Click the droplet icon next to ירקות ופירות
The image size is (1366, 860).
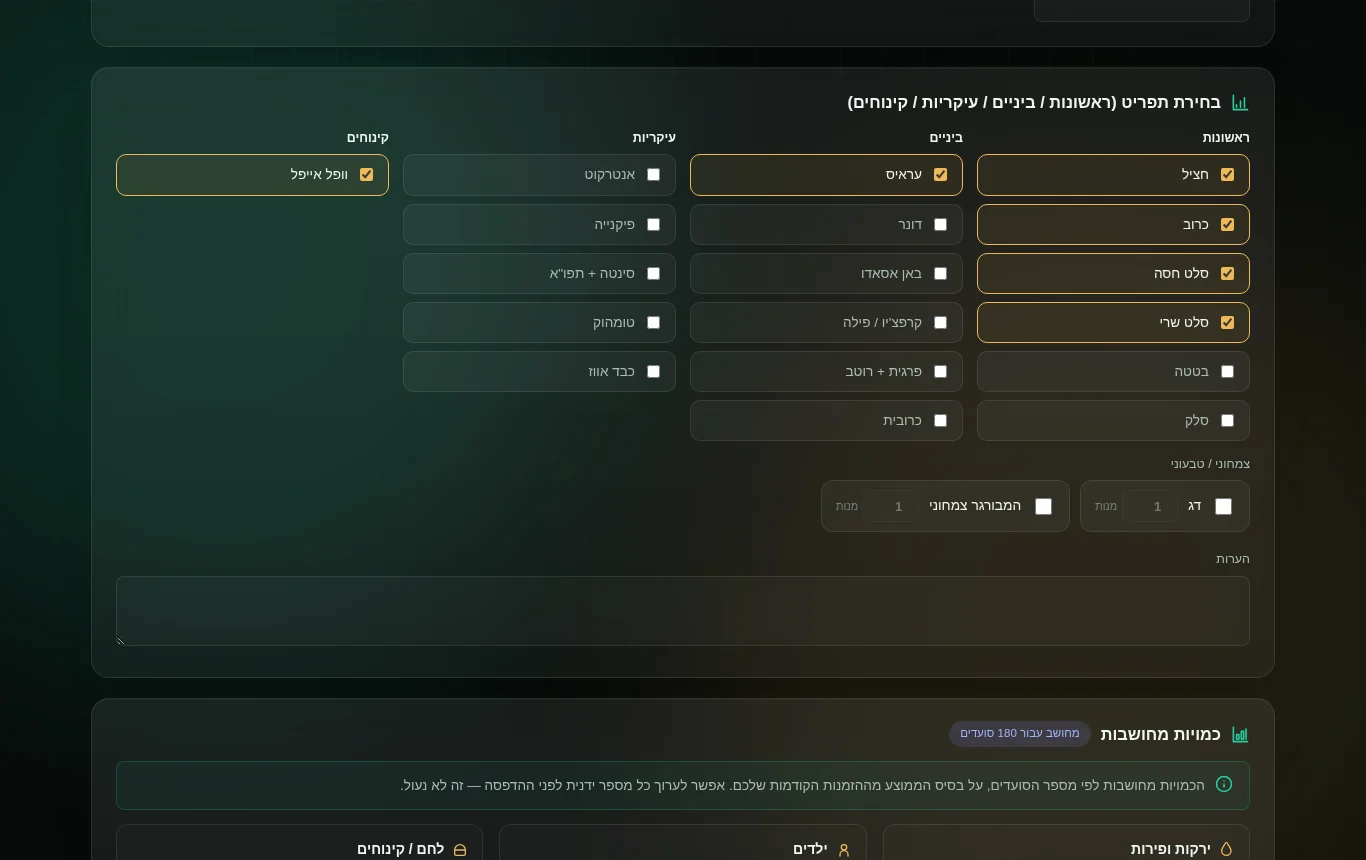click(x=1227, y=849)
